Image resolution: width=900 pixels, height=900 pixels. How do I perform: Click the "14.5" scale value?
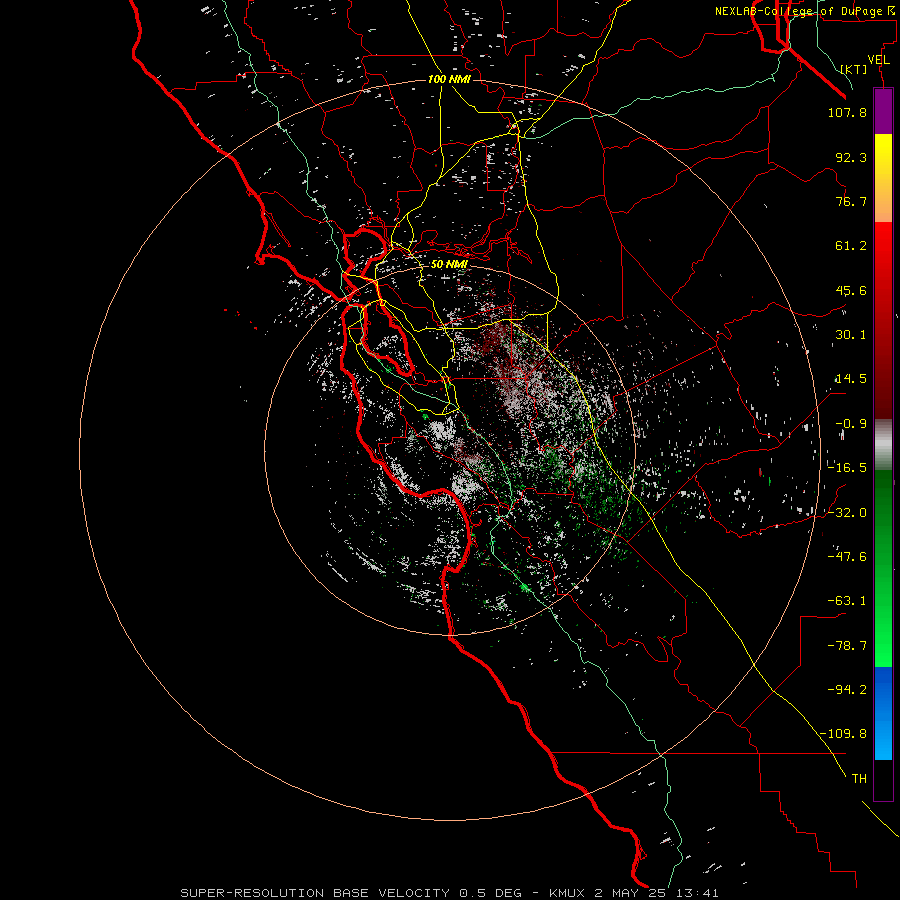click(851, 379)
